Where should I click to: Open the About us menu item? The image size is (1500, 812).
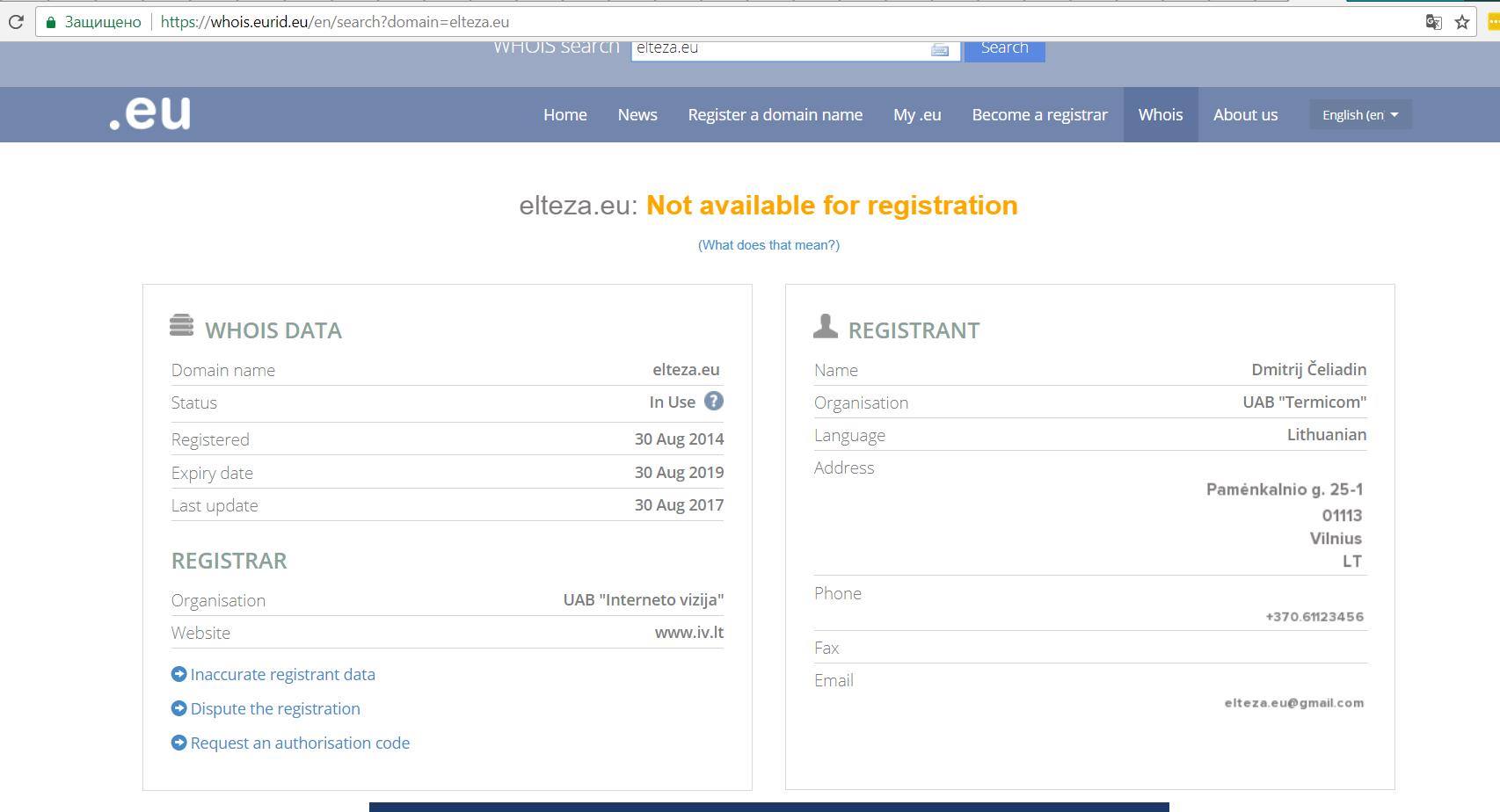(1245, 115)
